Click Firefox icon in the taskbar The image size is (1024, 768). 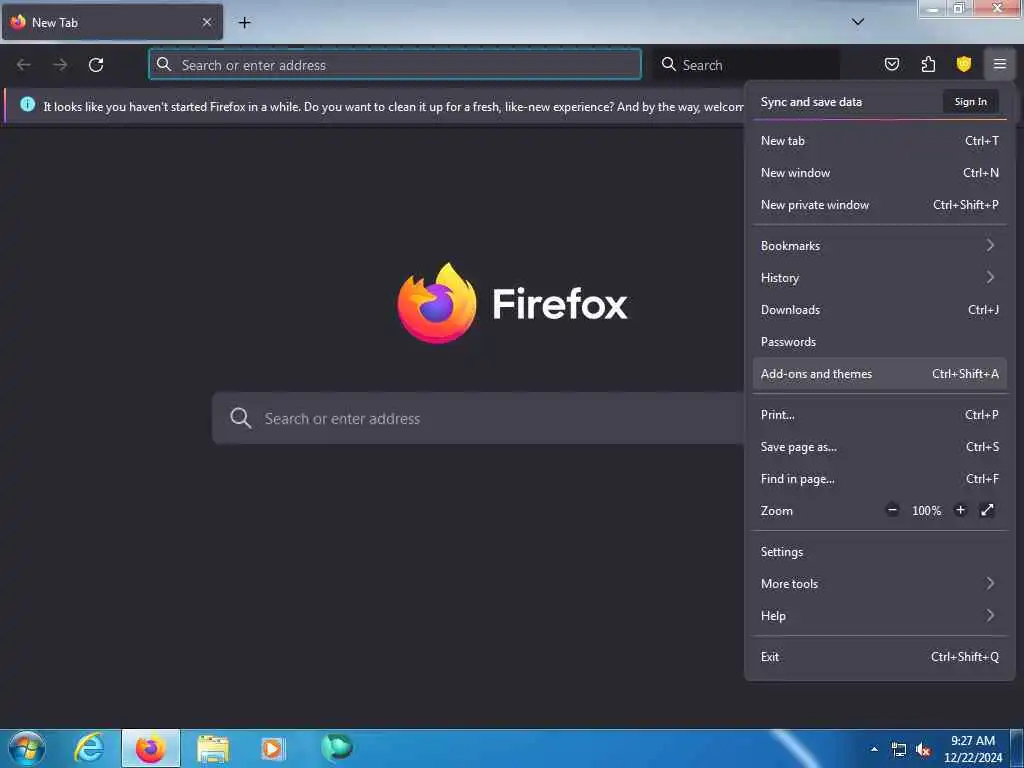(150, 748)
